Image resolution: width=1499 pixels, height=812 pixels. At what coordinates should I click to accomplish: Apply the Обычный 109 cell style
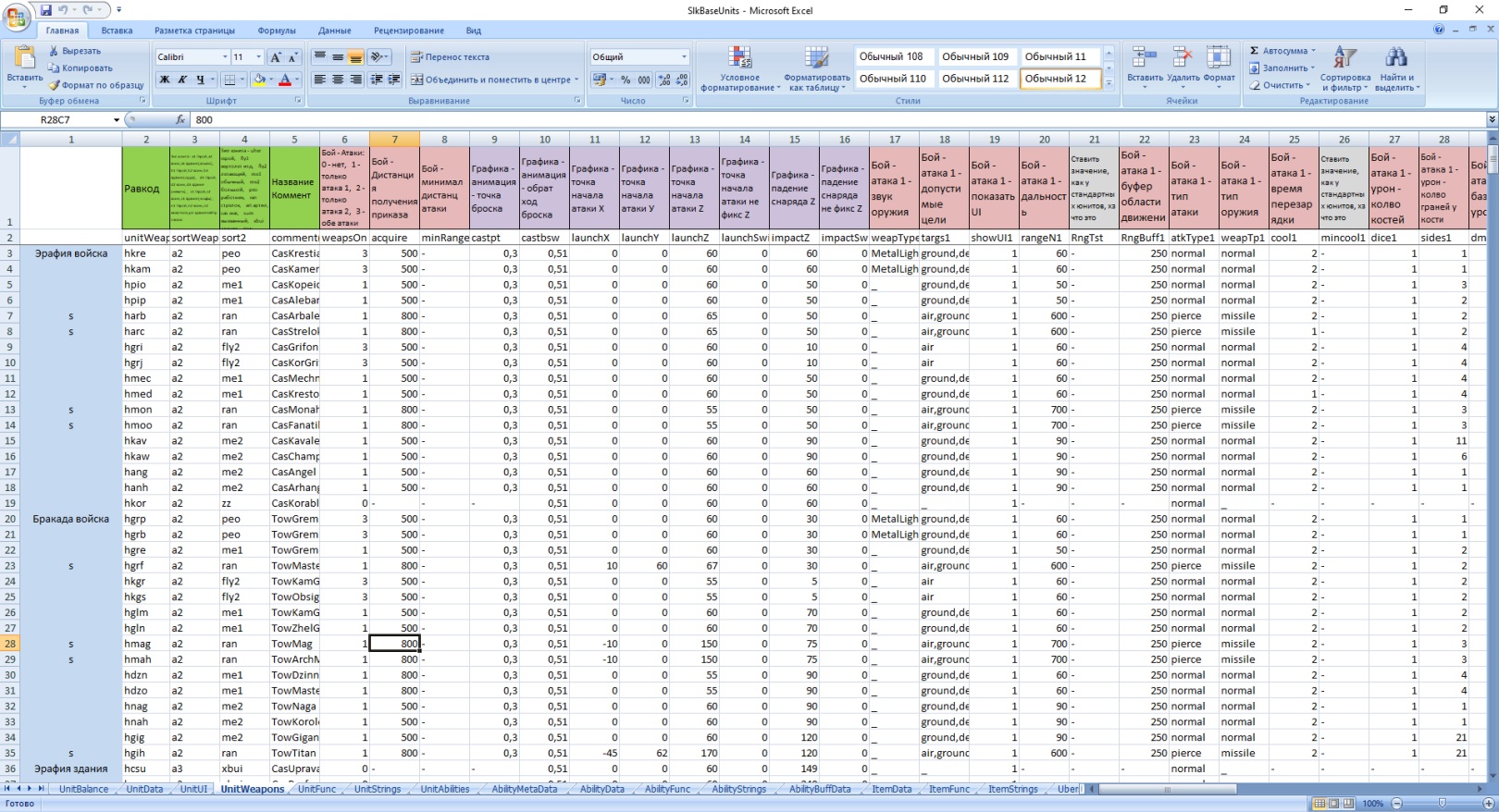coord(974,56)
